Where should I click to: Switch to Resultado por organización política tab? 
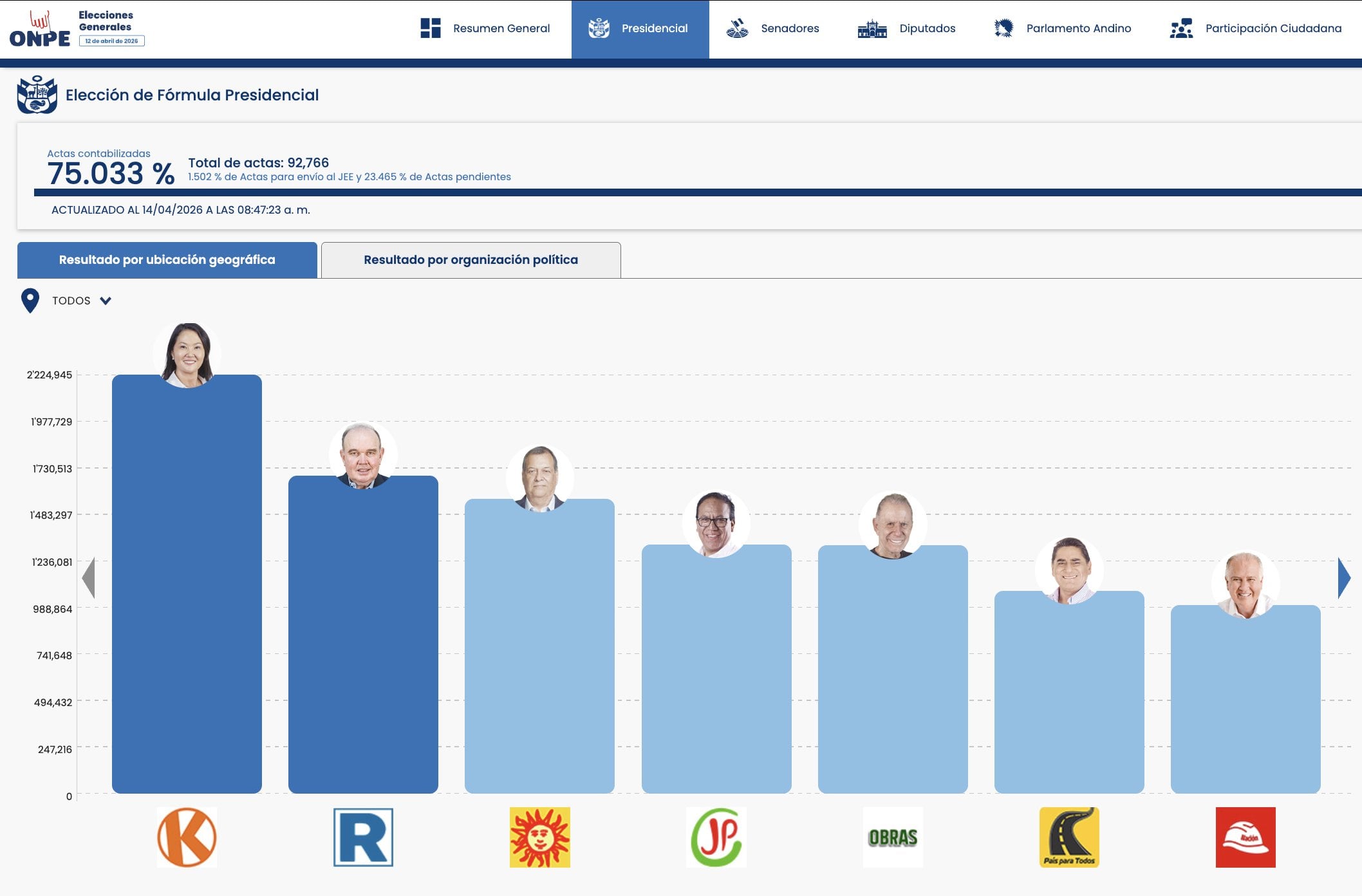[x=471, y=259]
